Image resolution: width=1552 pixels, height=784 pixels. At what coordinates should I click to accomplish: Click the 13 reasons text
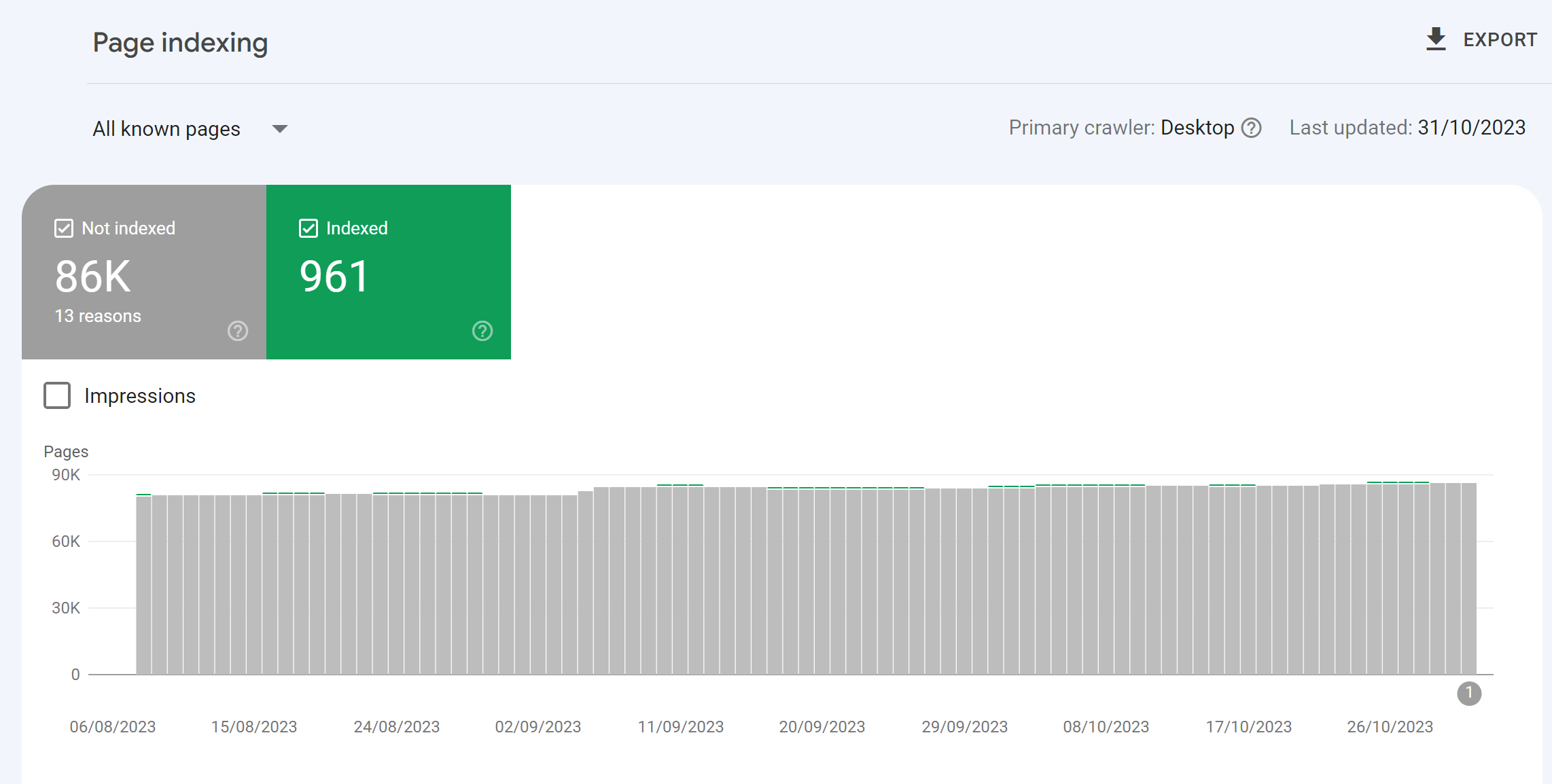(x=98, y=316)
